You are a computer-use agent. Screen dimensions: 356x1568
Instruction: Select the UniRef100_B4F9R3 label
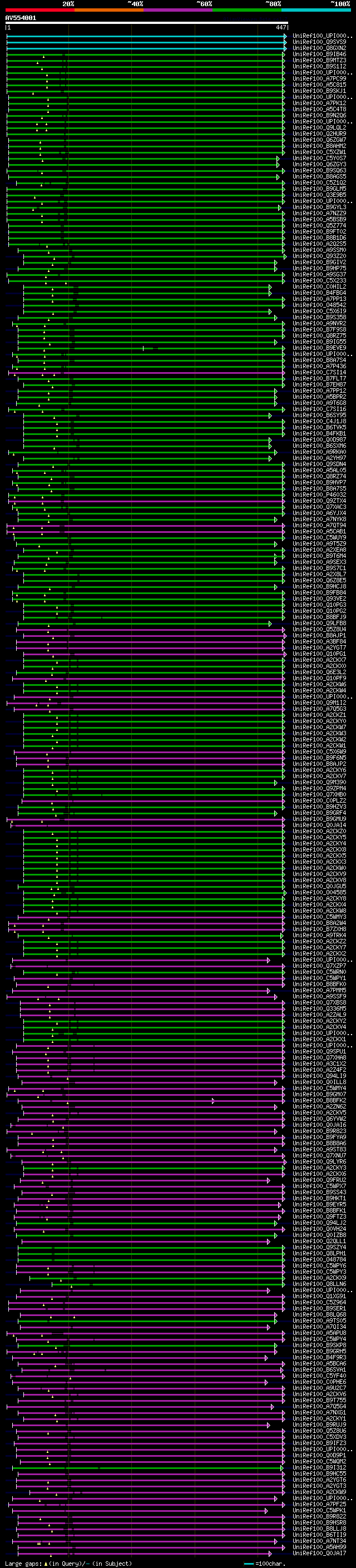tap(319, 1357)
